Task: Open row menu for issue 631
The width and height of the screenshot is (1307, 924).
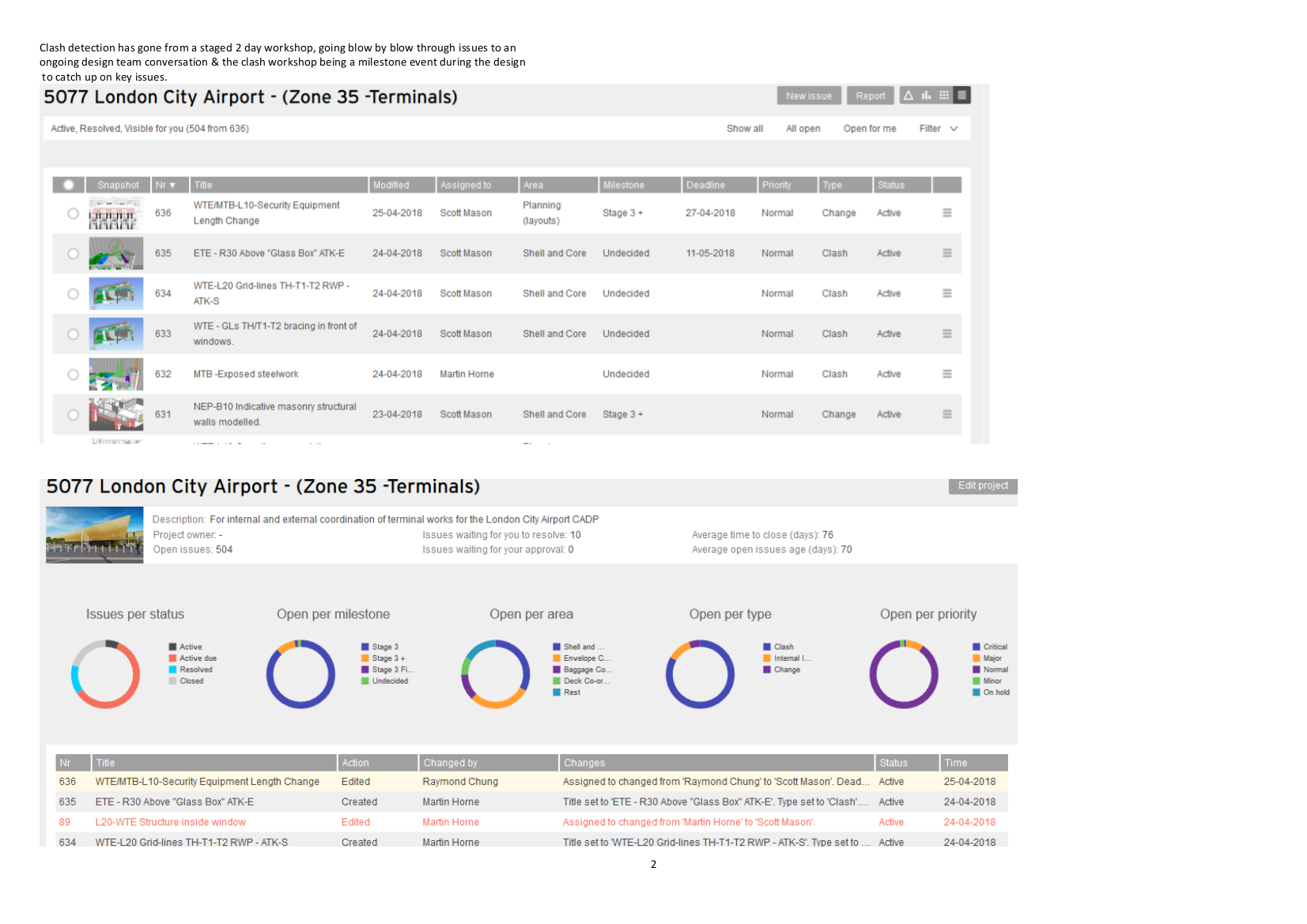Action: click(x=946, y=415)
